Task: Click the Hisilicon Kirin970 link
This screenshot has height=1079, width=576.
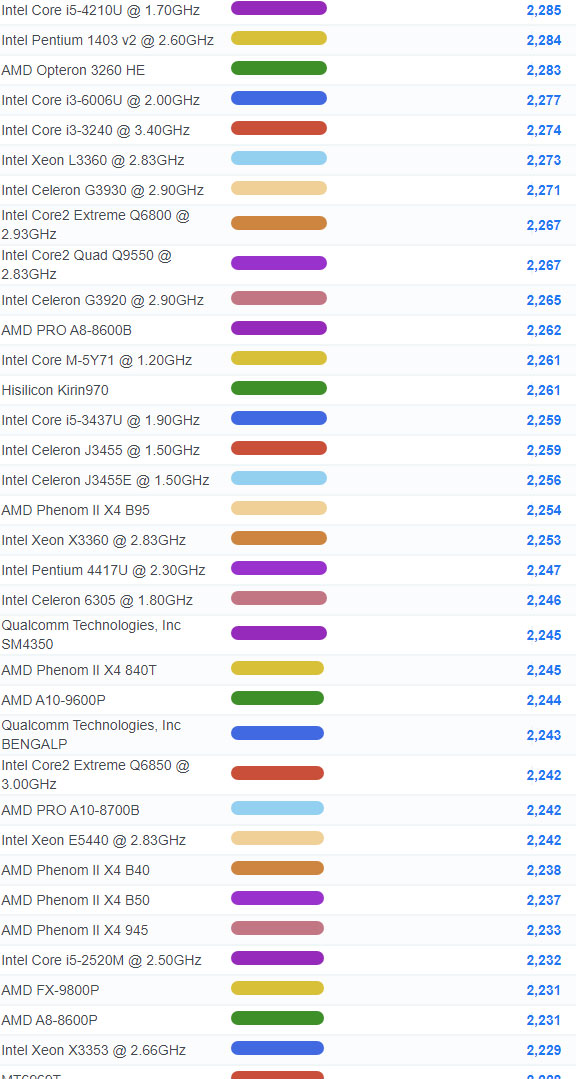Action: [x=55, y=390]
